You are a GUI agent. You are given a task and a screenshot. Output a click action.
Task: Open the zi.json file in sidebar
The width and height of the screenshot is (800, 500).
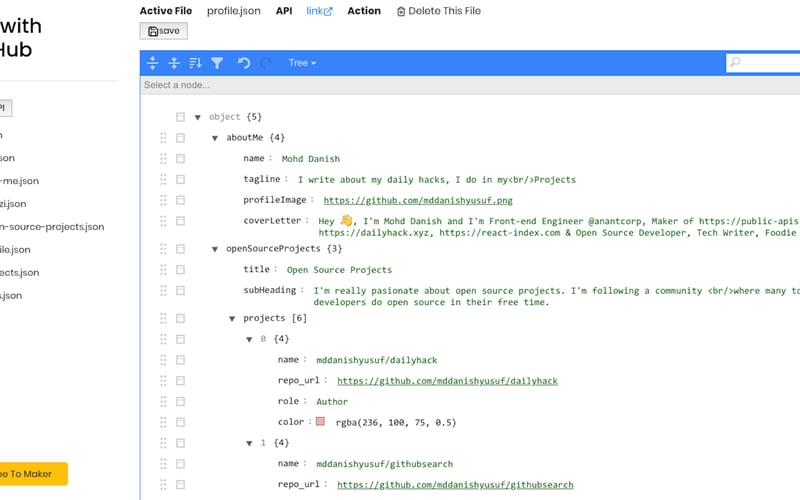click(x=13, y=204)
